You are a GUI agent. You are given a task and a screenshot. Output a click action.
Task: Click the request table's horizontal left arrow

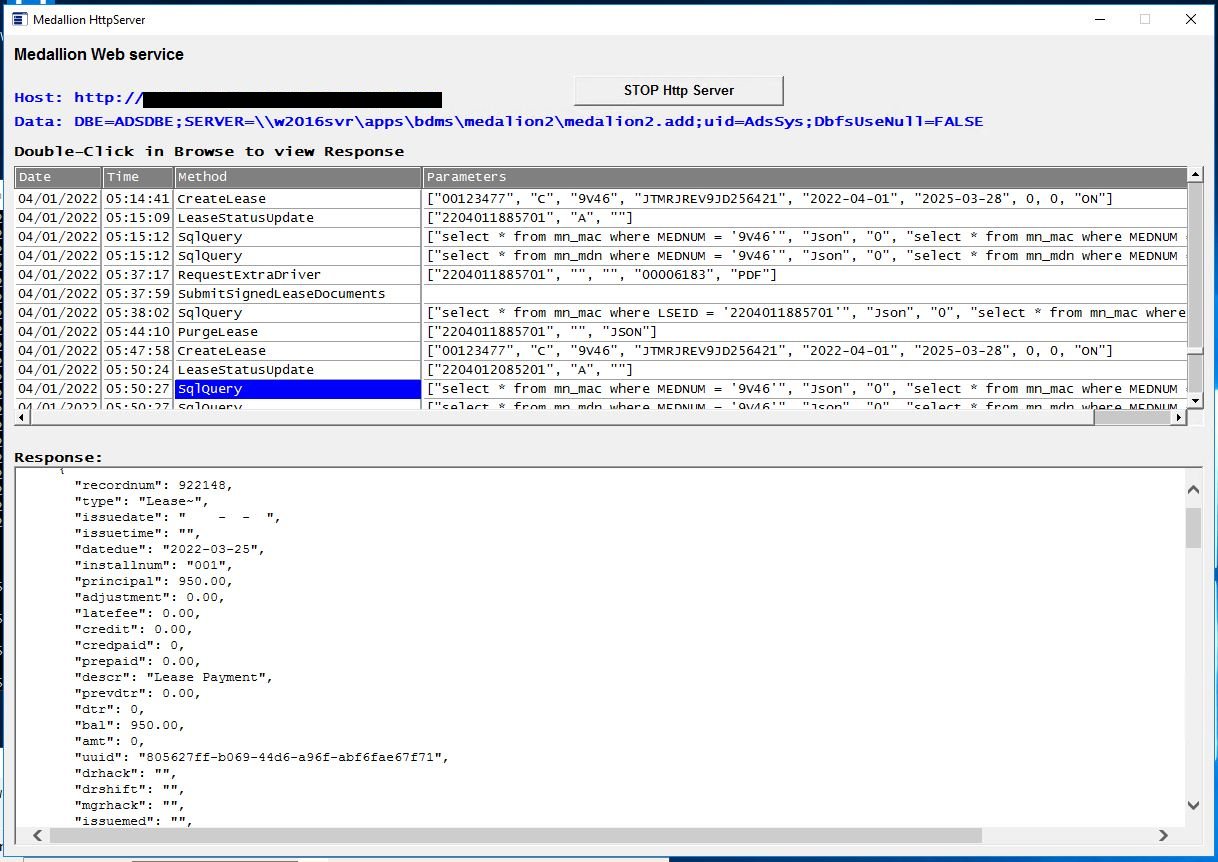(x=23, y=417)
